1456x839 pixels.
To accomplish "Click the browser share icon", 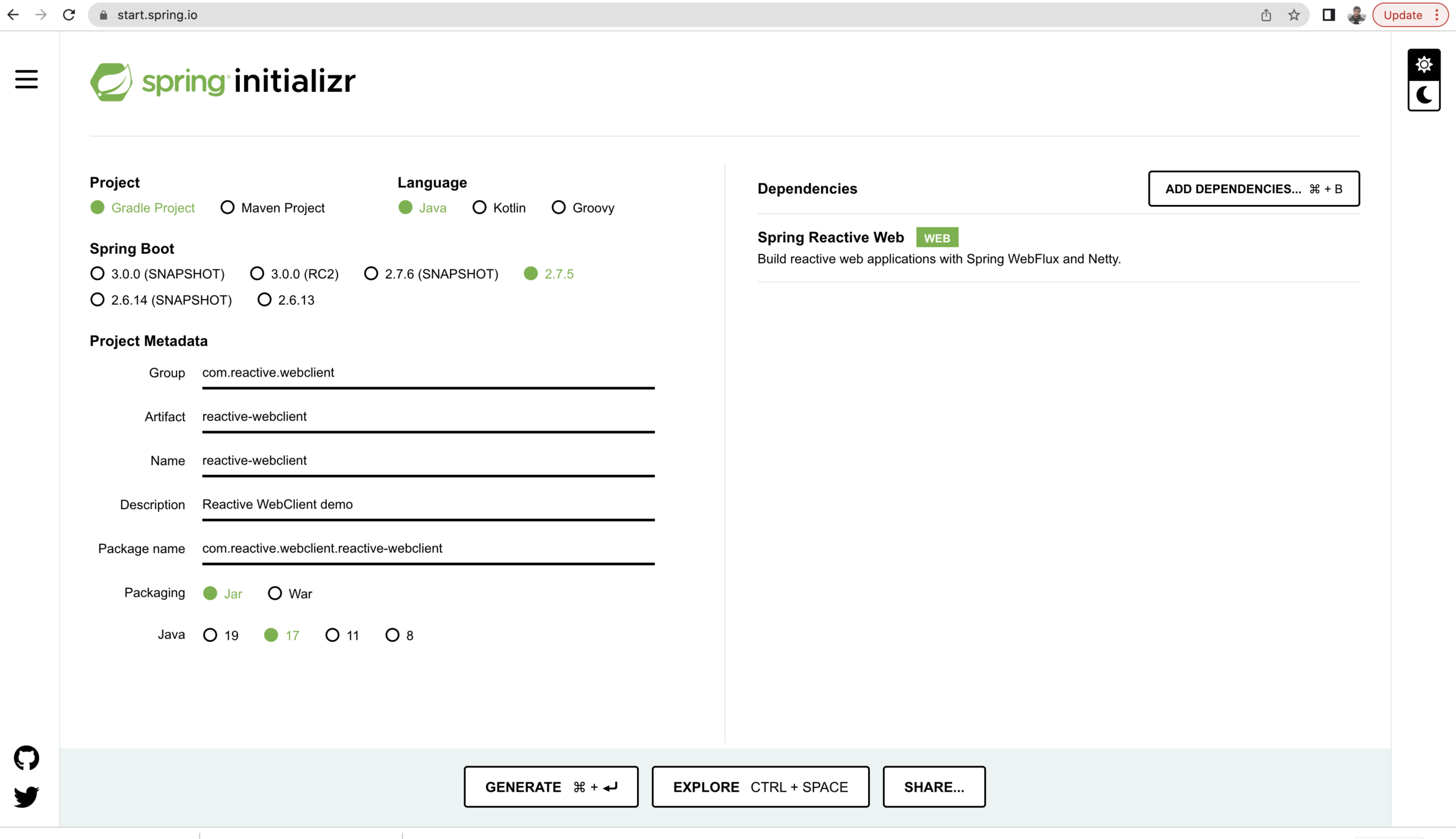I will (1266, 15).
